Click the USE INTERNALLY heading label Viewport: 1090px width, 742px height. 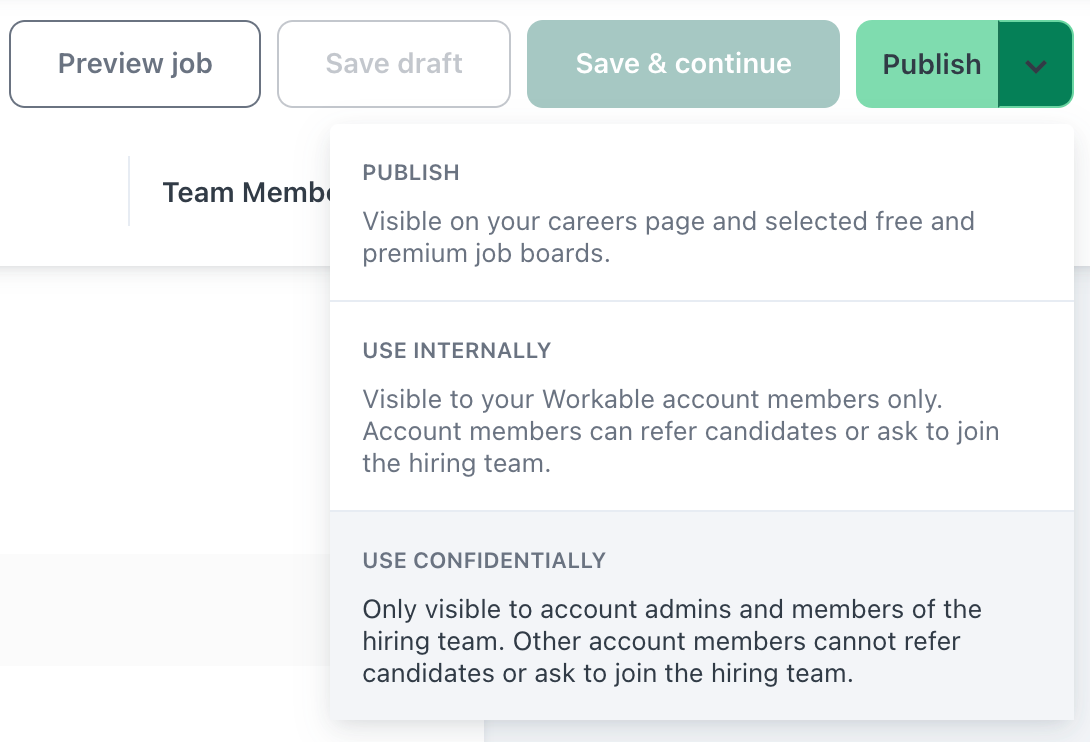click(457, 351)
